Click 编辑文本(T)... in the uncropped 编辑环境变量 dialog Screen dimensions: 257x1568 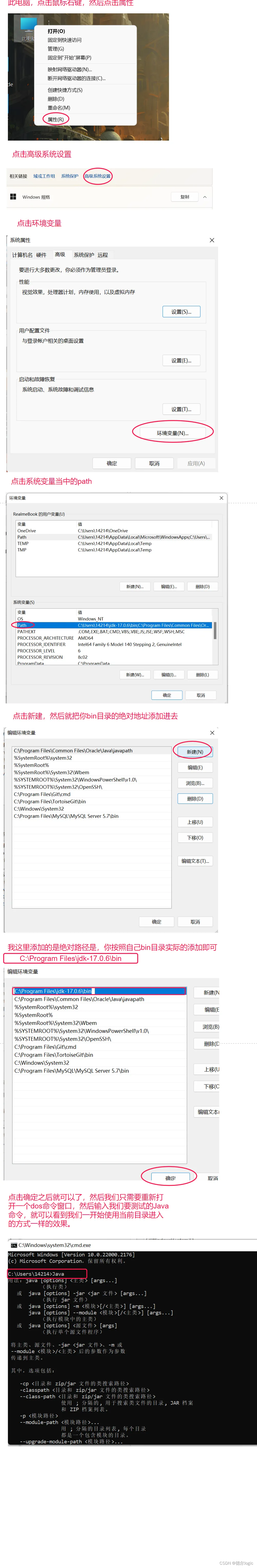click(x=195, y=861)
